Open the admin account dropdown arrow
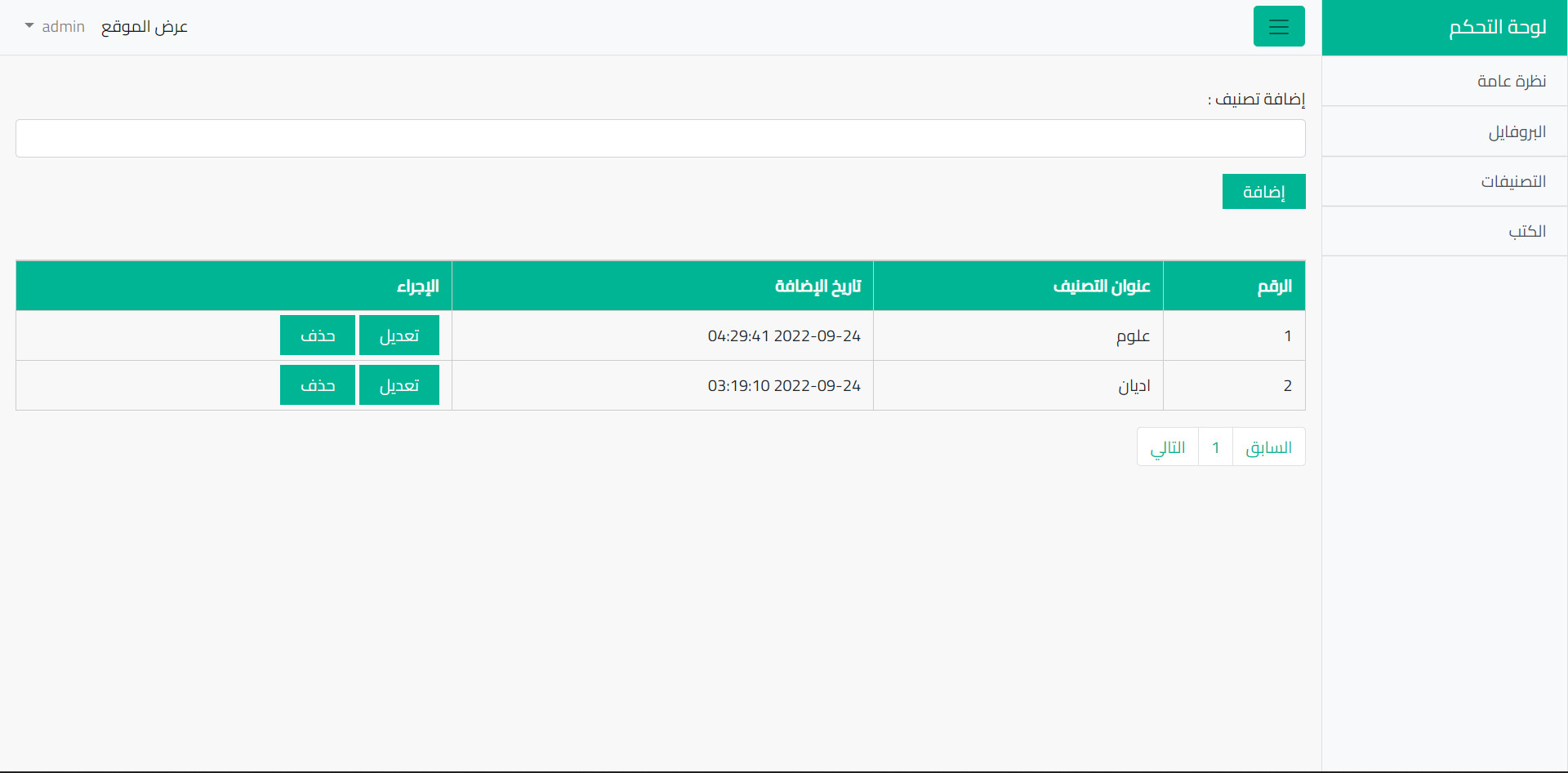This screenshot has width=1568, height=773. 29,27
